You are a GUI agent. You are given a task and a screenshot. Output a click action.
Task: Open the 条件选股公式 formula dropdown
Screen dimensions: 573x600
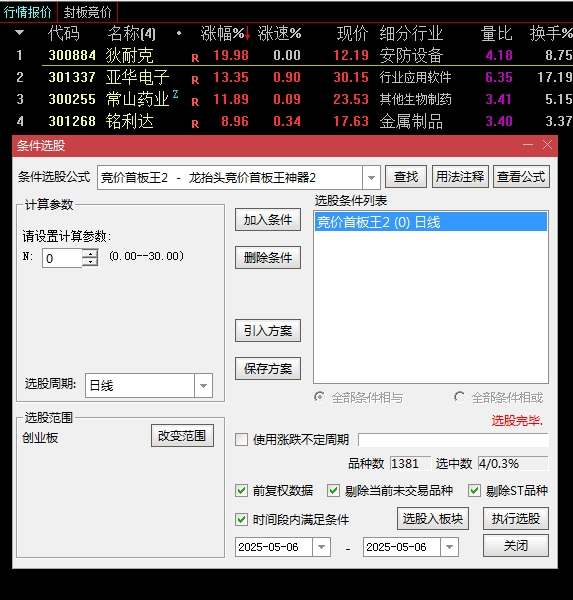point(371,178)
